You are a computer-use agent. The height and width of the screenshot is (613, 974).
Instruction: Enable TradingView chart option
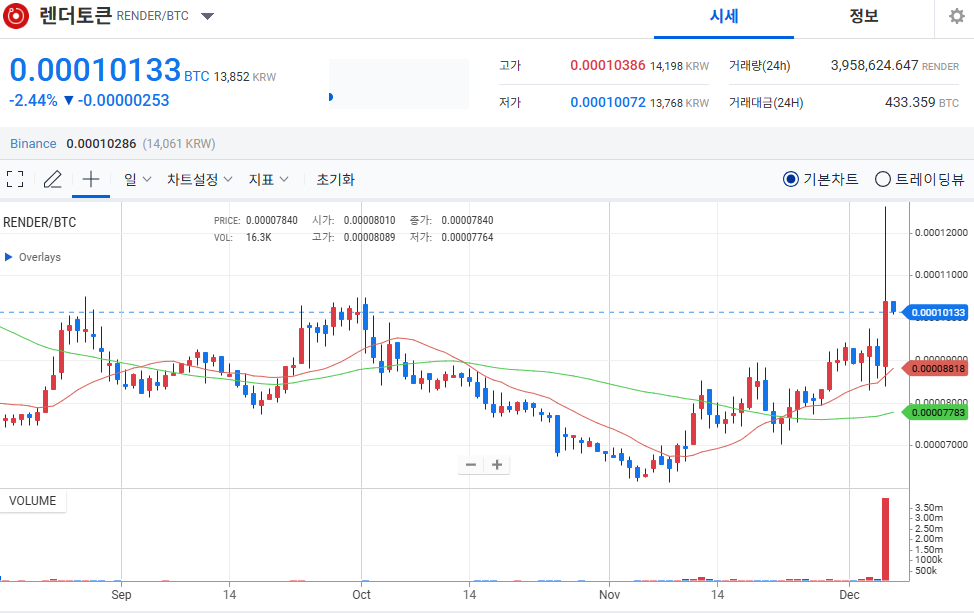(883, 179)
